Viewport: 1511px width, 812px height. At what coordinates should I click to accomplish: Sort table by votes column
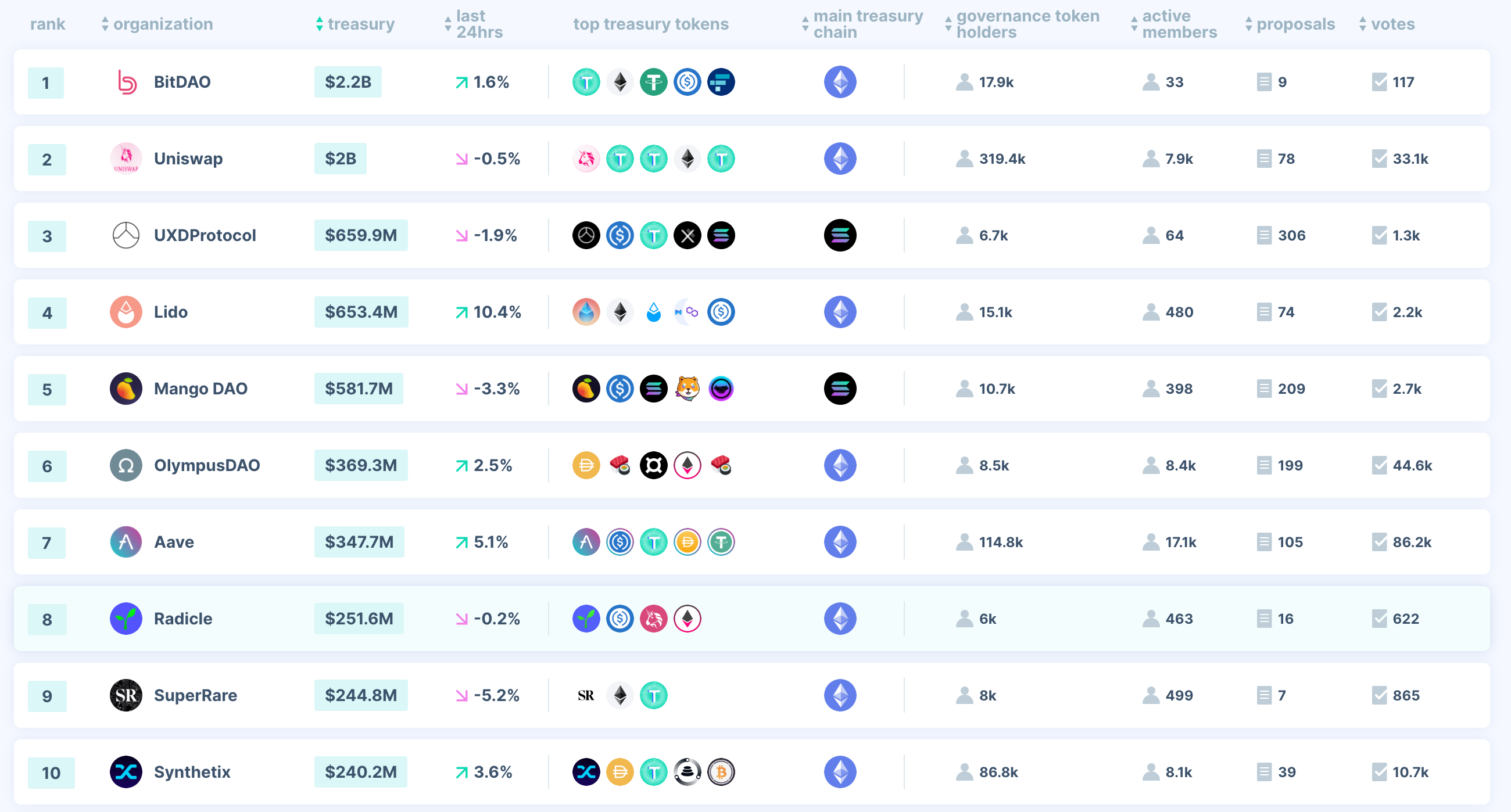[1387, 24]
